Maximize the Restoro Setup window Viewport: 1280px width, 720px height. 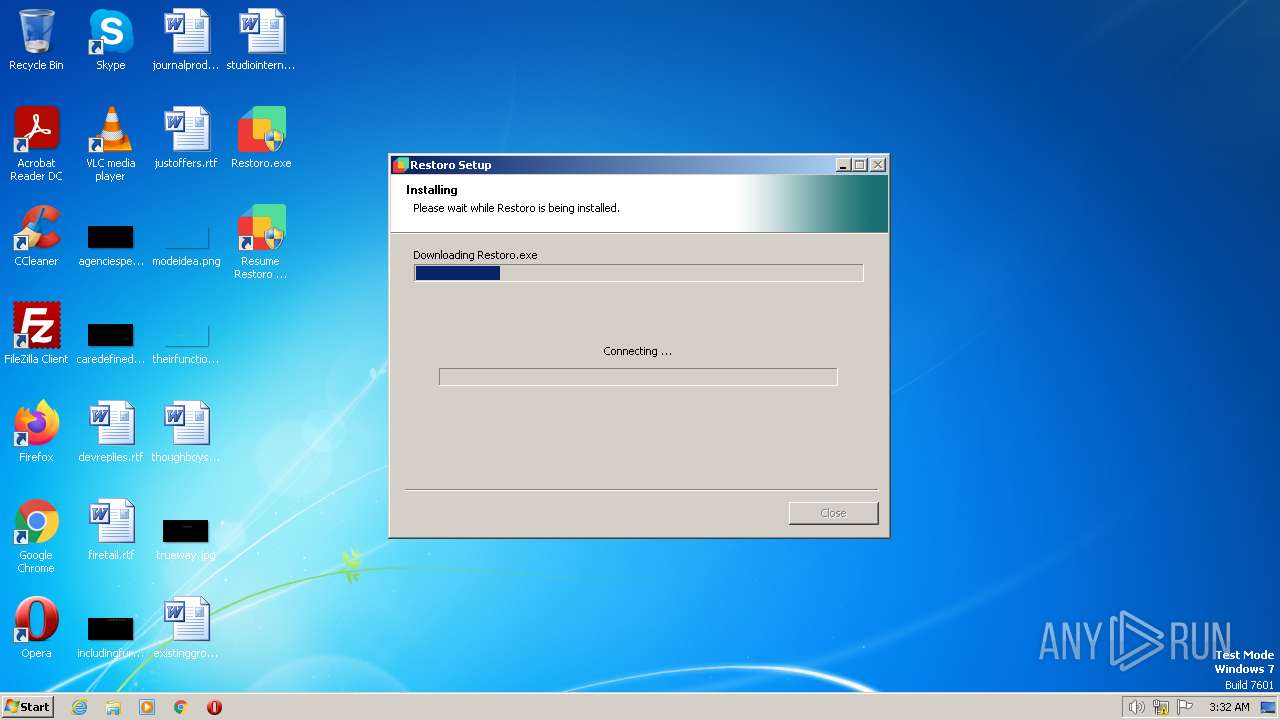pos(860,165)
